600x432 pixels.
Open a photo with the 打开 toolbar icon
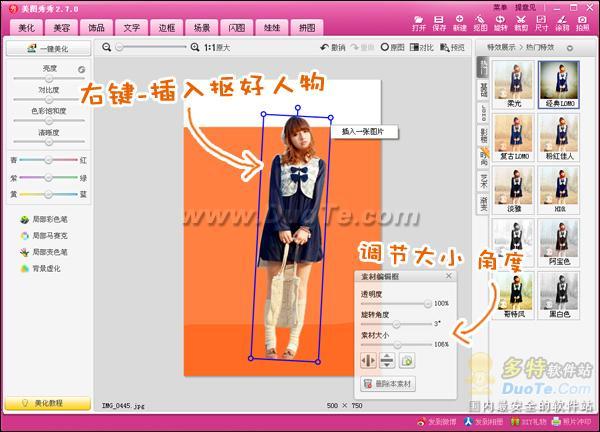419,23
